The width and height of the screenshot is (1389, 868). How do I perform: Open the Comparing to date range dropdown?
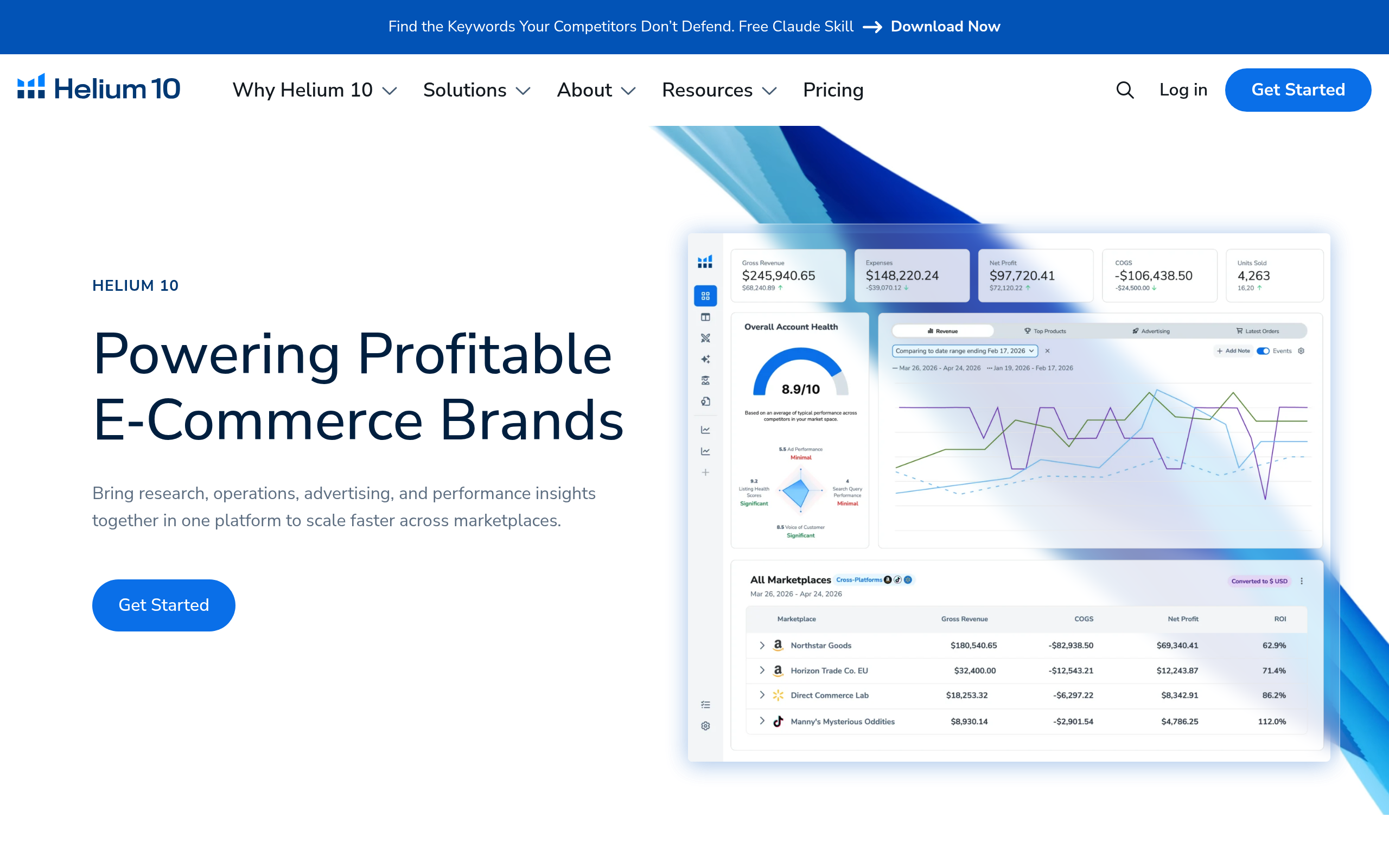965,351
